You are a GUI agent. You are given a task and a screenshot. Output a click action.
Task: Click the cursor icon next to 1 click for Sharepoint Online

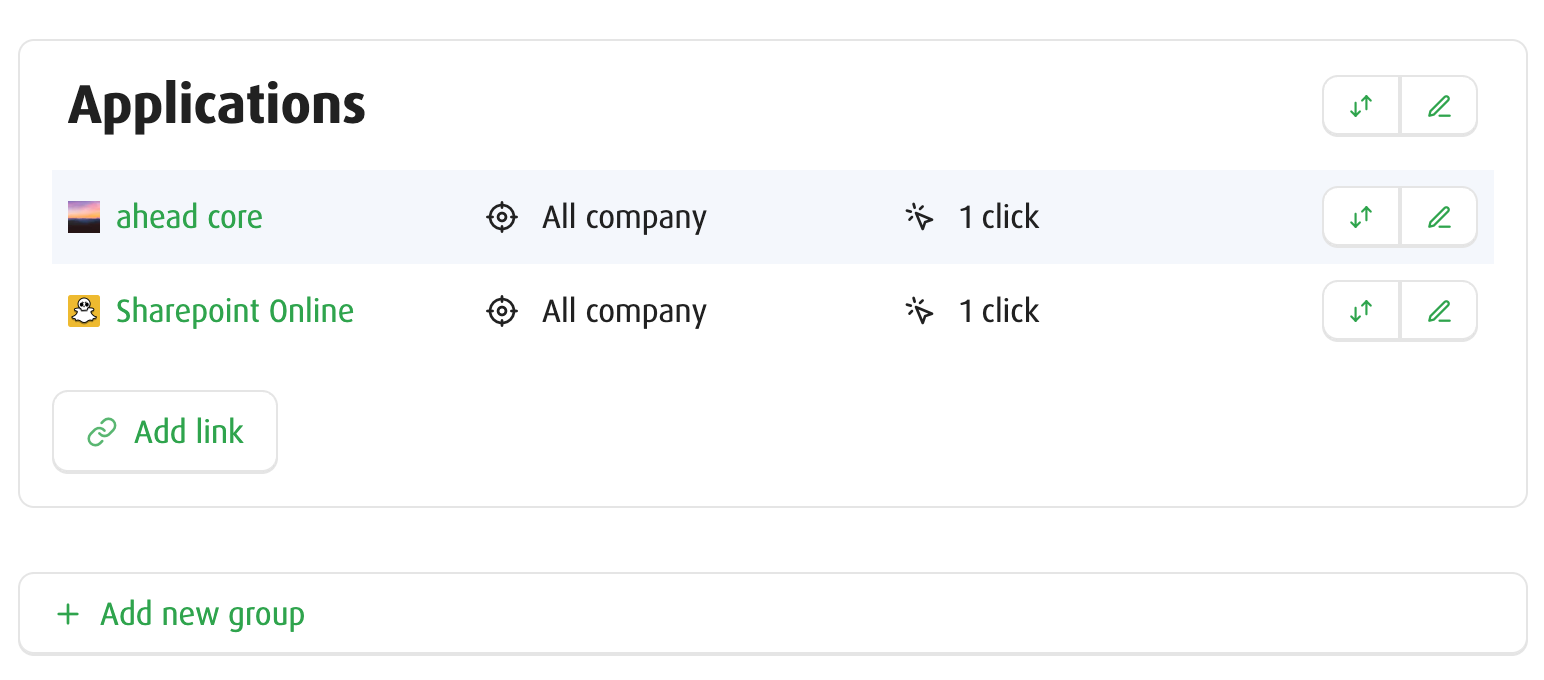coord(919,311)
